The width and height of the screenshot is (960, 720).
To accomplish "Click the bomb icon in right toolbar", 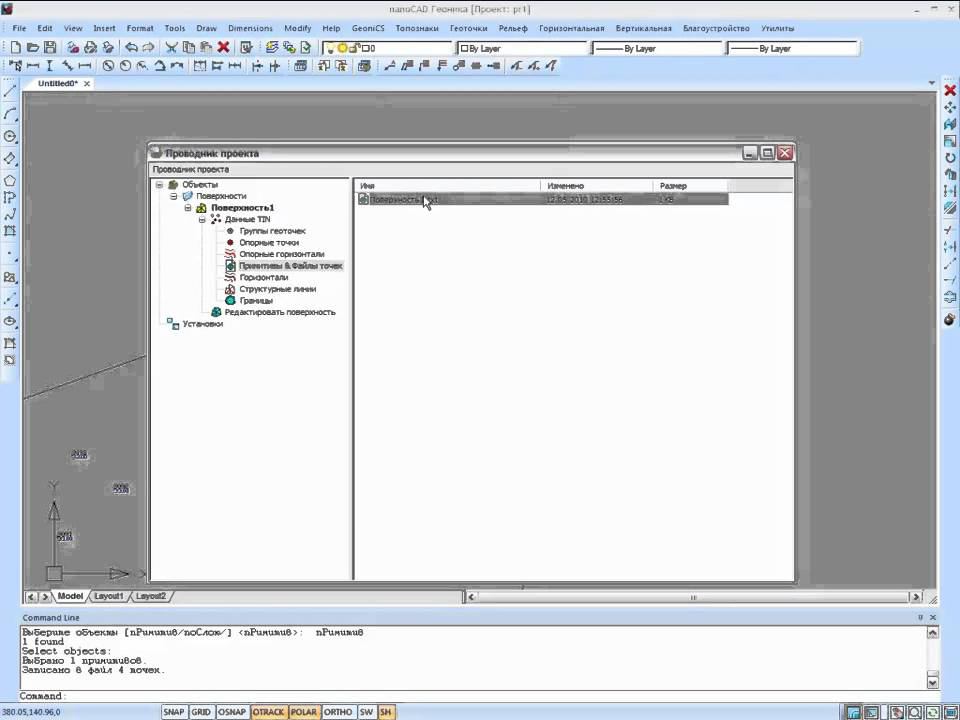I will tap(950, 319).
